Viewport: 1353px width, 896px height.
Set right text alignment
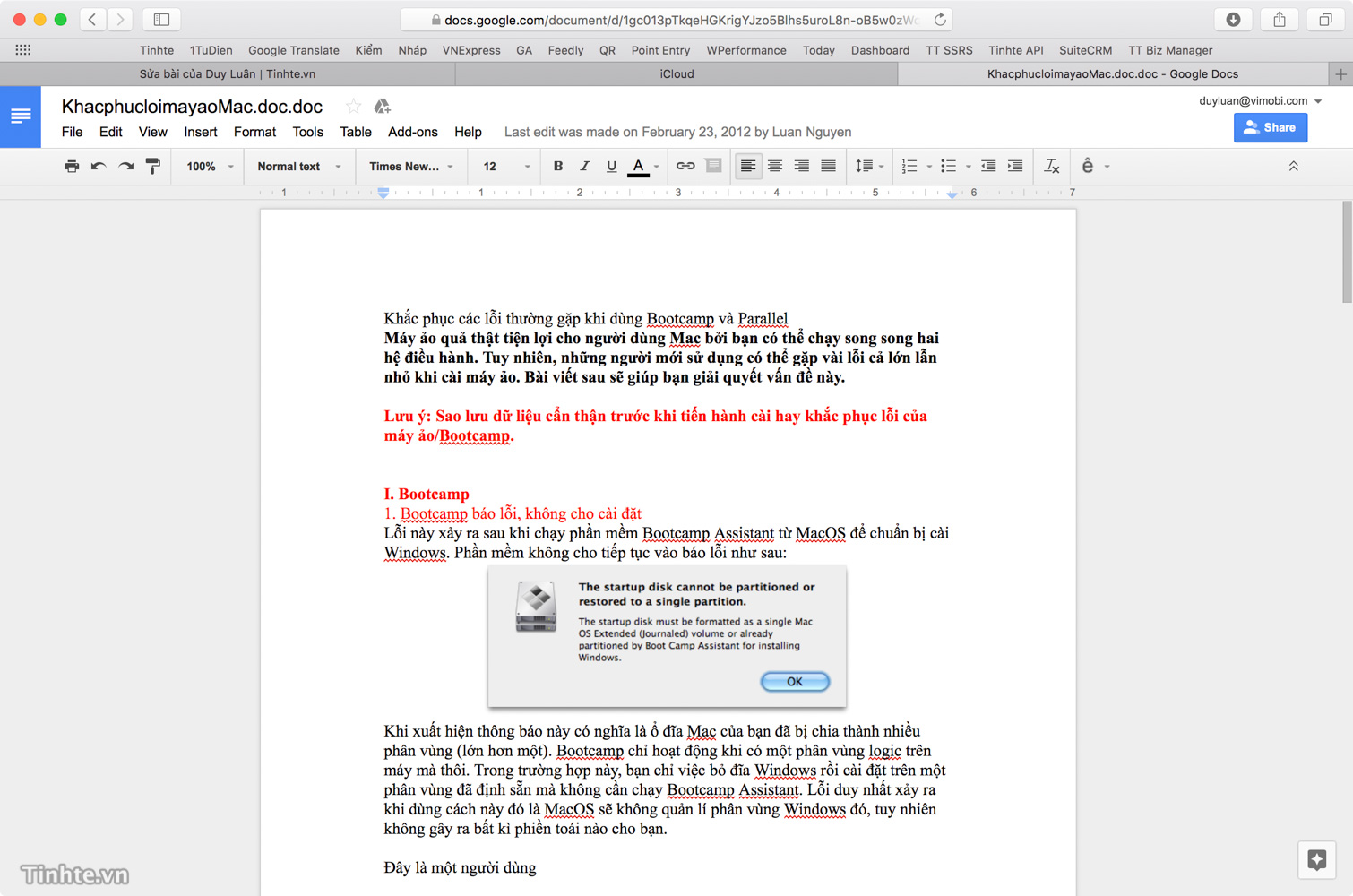802,166
